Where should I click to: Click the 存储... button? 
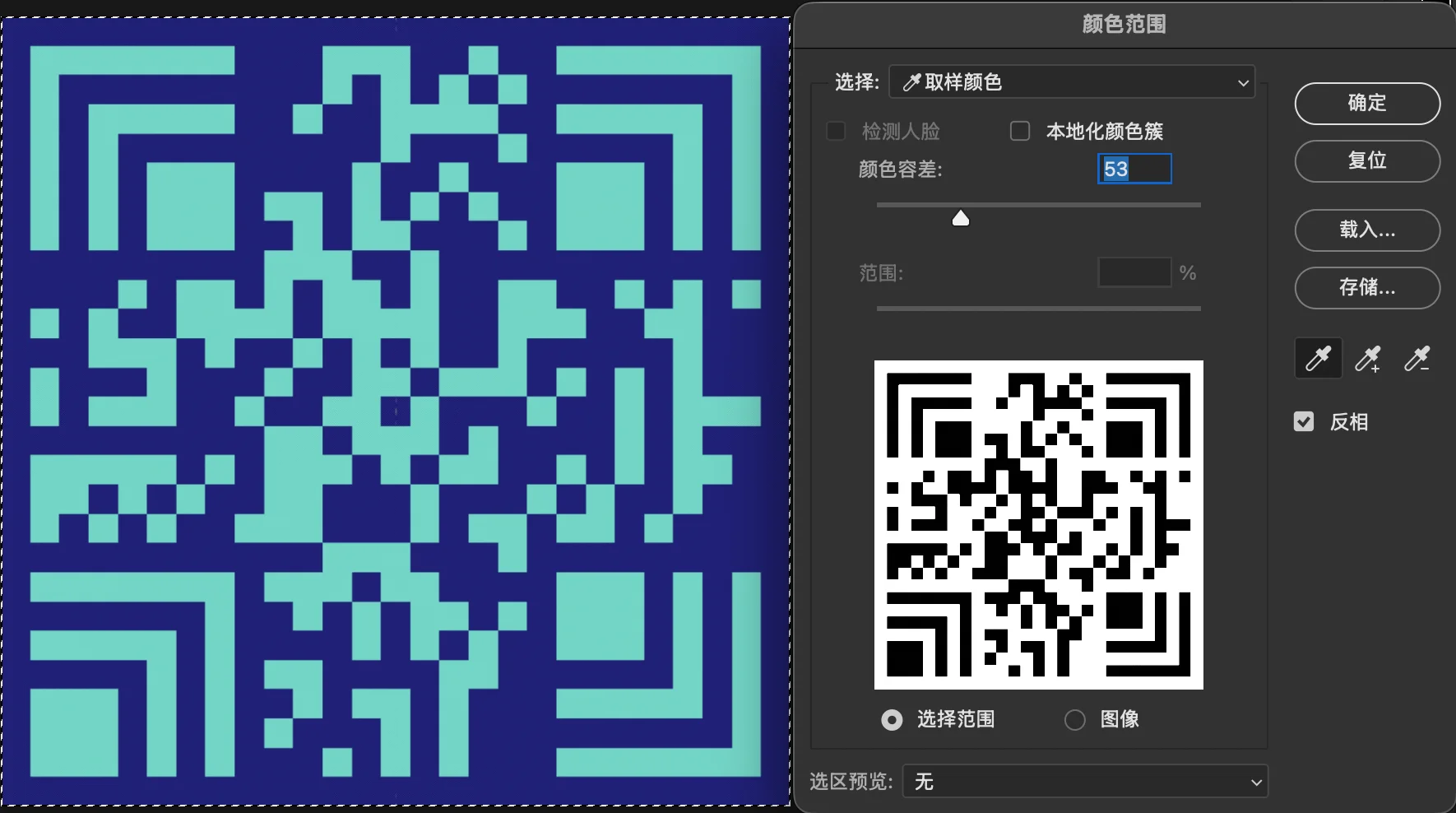[1366, 287]
